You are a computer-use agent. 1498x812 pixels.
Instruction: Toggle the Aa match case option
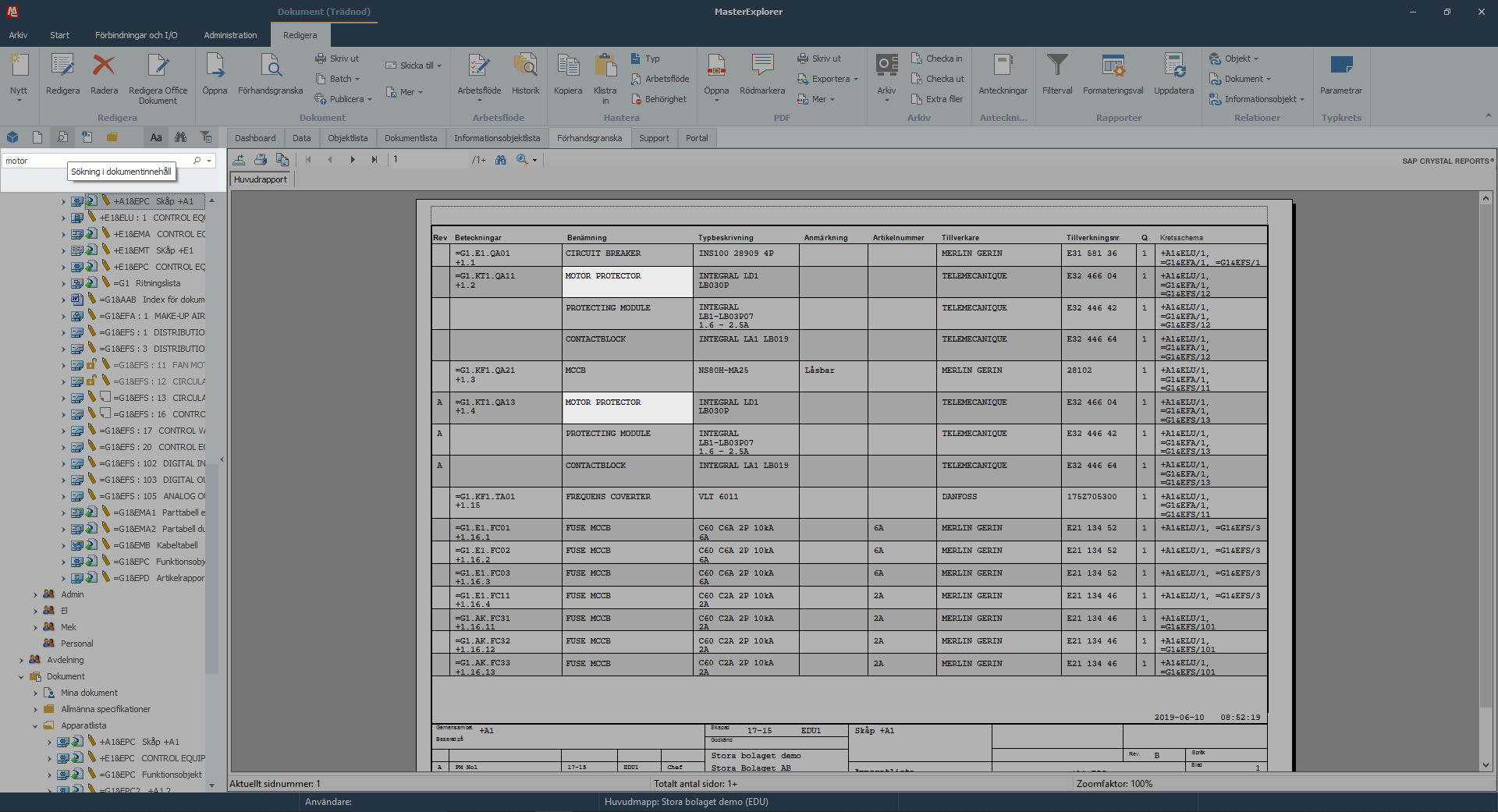[x=156, y=137]
